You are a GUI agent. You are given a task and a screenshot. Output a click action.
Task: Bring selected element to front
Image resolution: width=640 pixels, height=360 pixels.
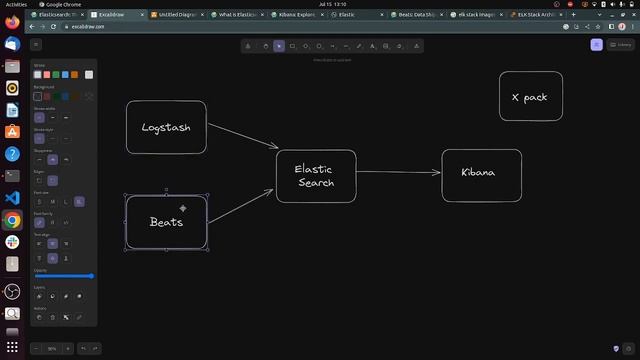(x=80, y=296)
